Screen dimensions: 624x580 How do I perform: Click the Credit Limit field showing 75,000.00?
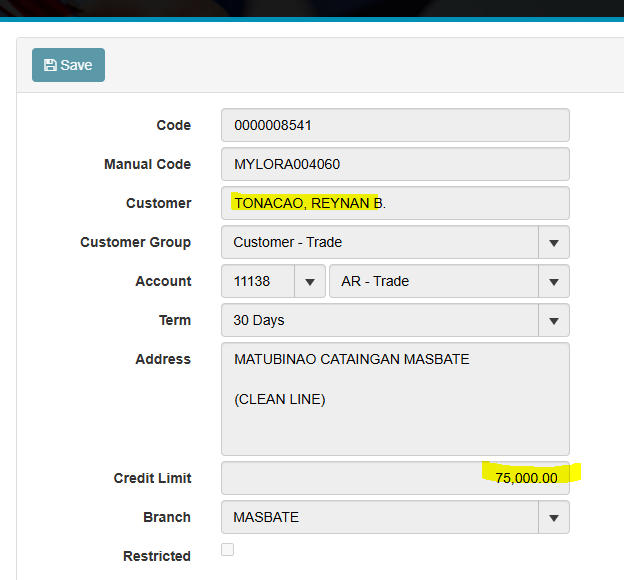(395, 478)
